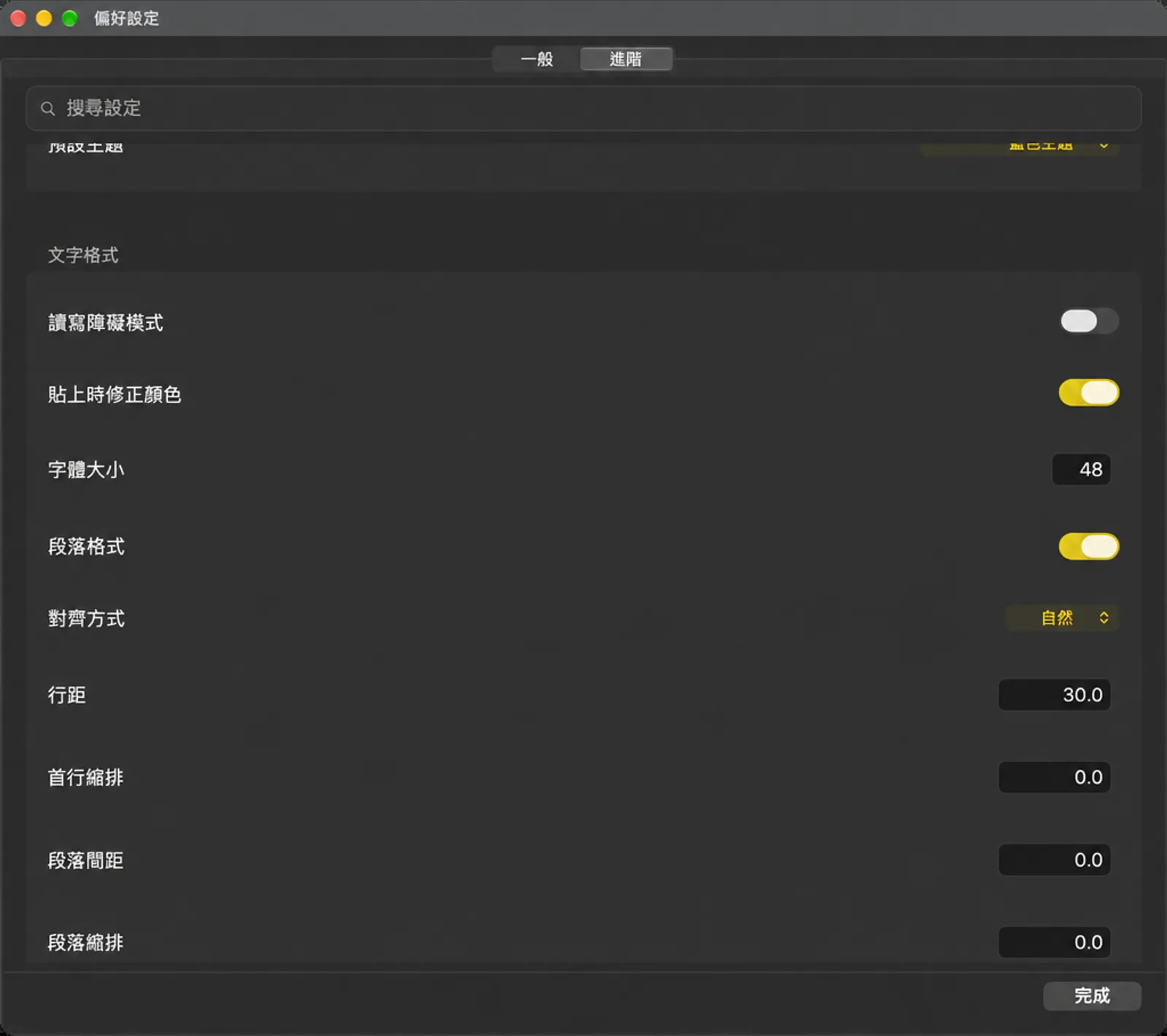Viewport: 1167px width, 1036px height.
Task: Switch to the 一般 tab
Action: pyautogui.click(x=537, y=59)
